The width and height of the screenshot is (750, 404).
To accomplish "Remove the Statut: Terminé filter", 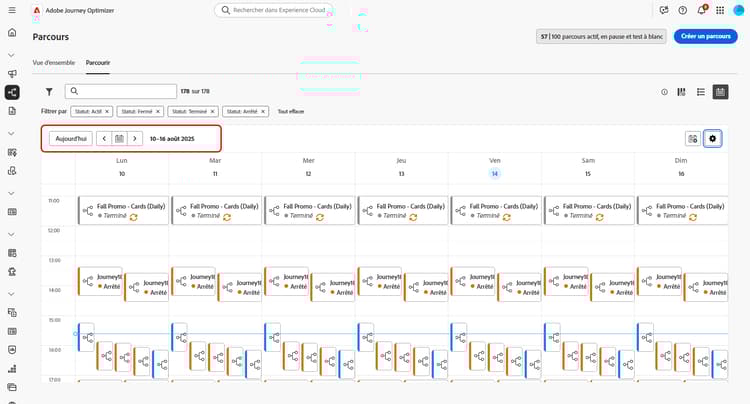I will [212, 111].
